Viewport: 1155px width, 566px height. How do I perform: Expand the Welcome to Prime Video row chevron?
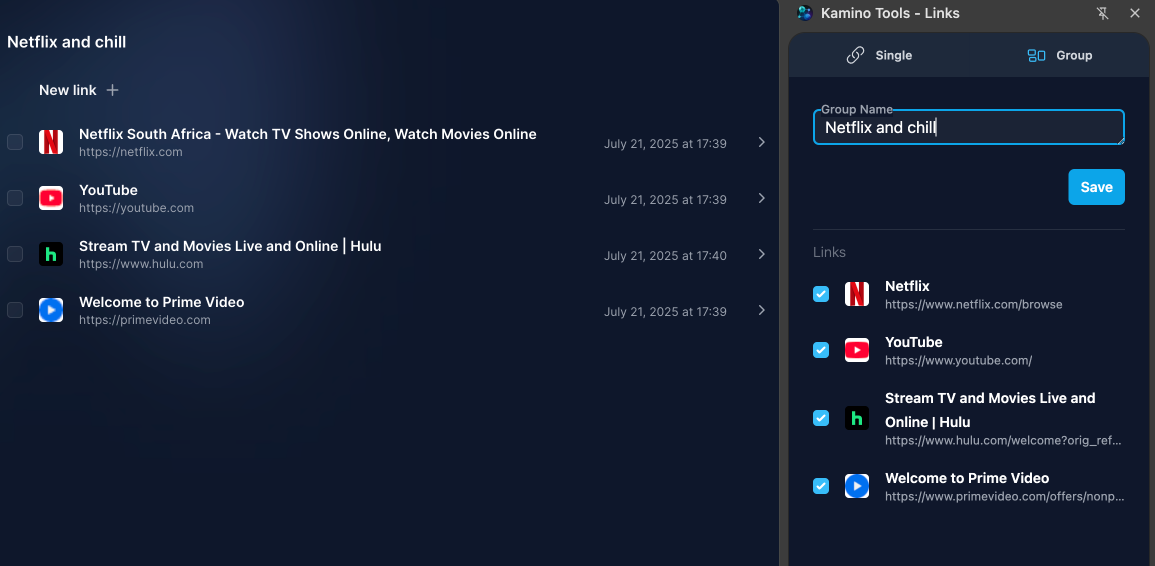point(761,310)
